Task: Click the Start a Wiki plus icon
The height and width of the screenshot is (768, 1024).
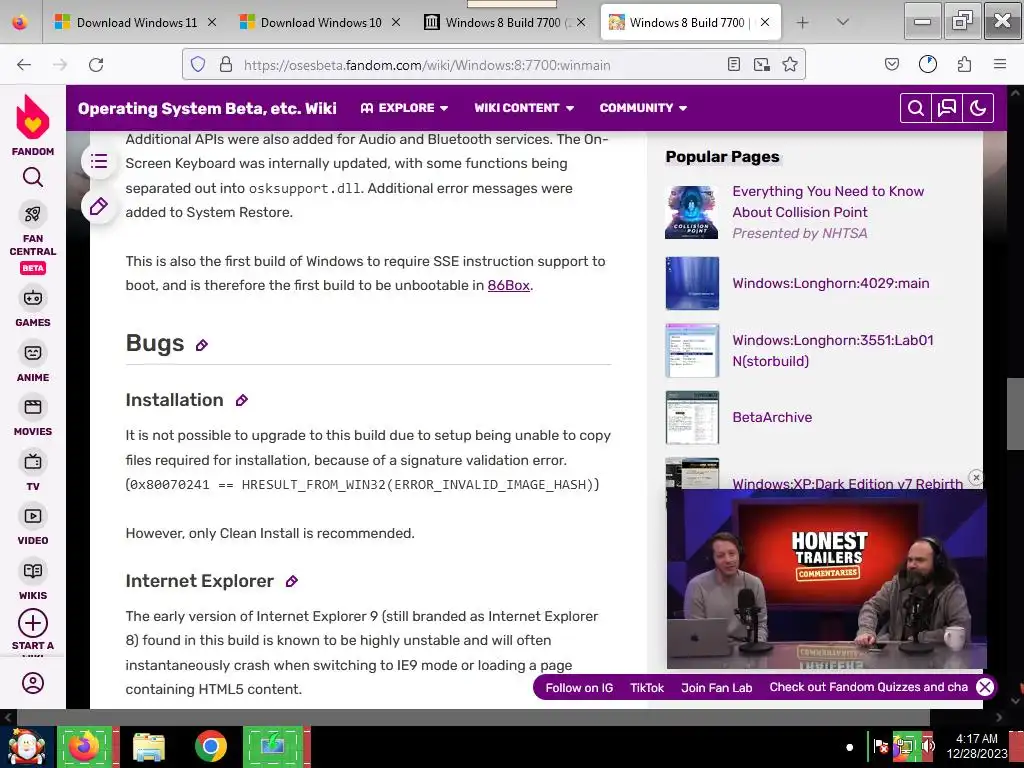Action: [33, 623]
